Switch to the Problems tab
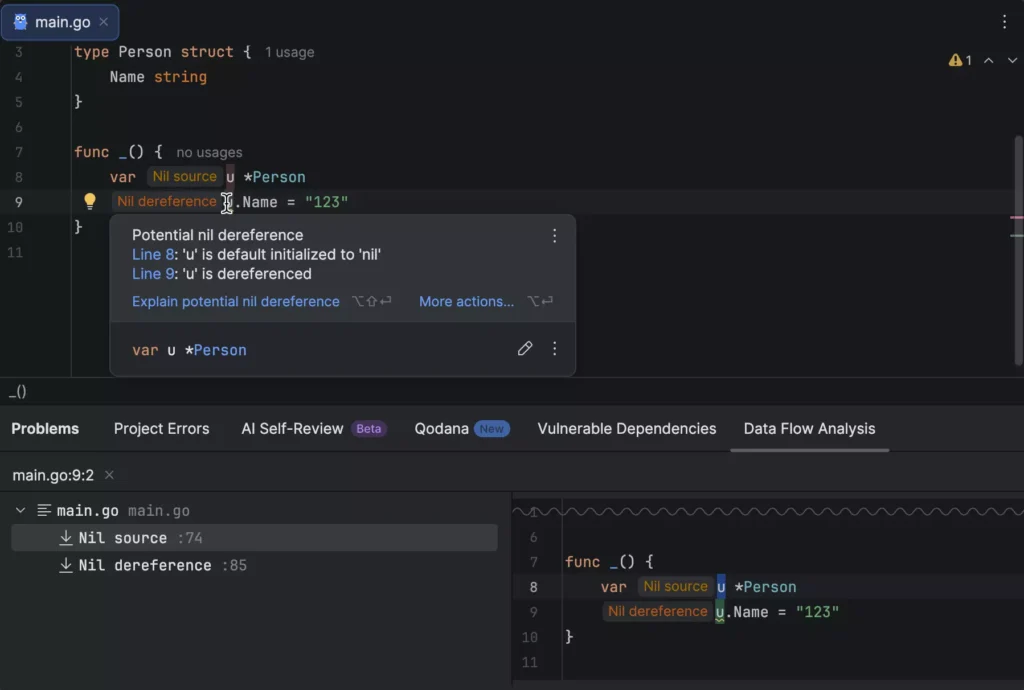Screen dimensions: 1024x690 [46, 428]
